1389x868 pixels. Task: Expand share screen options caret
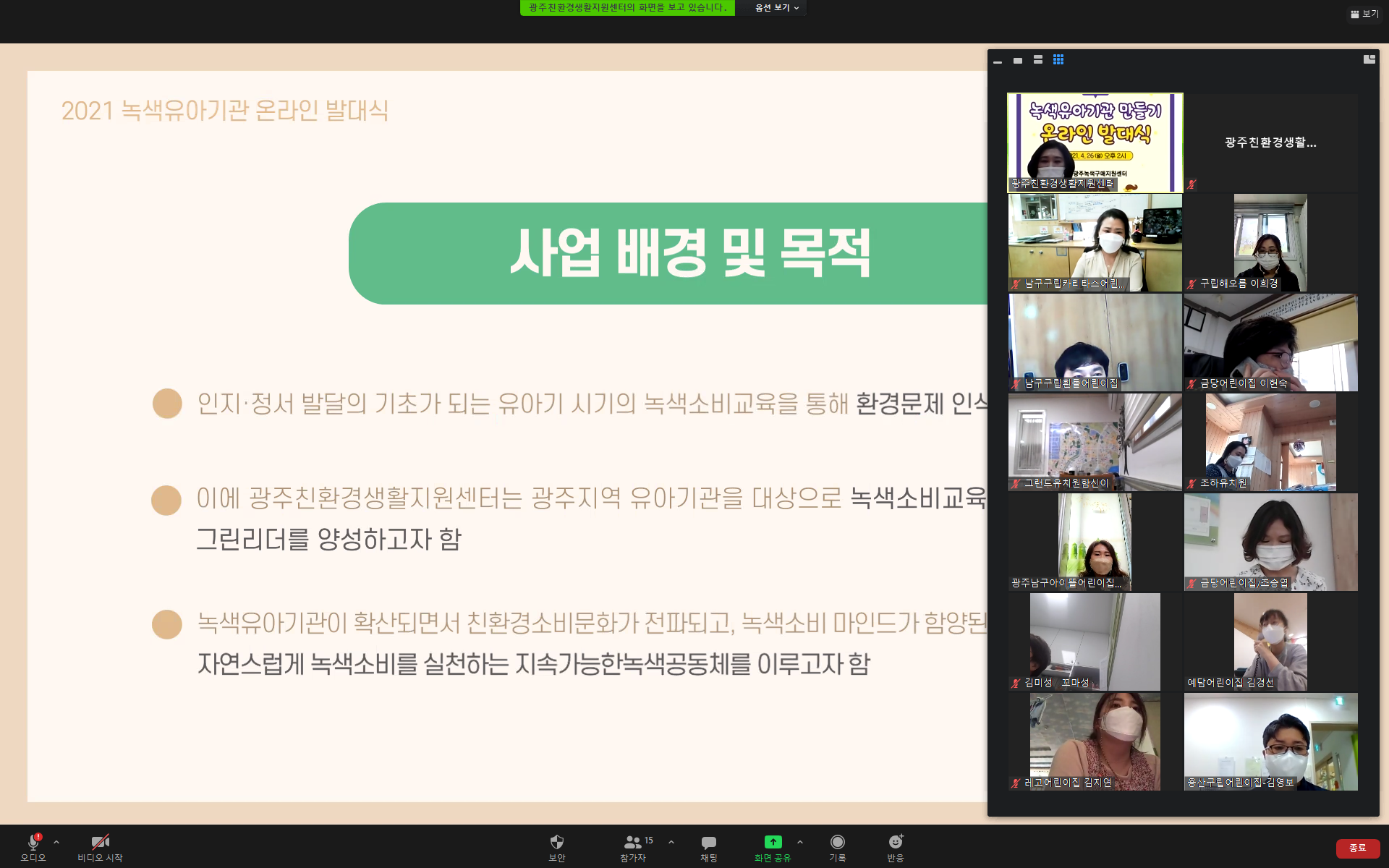800,842
